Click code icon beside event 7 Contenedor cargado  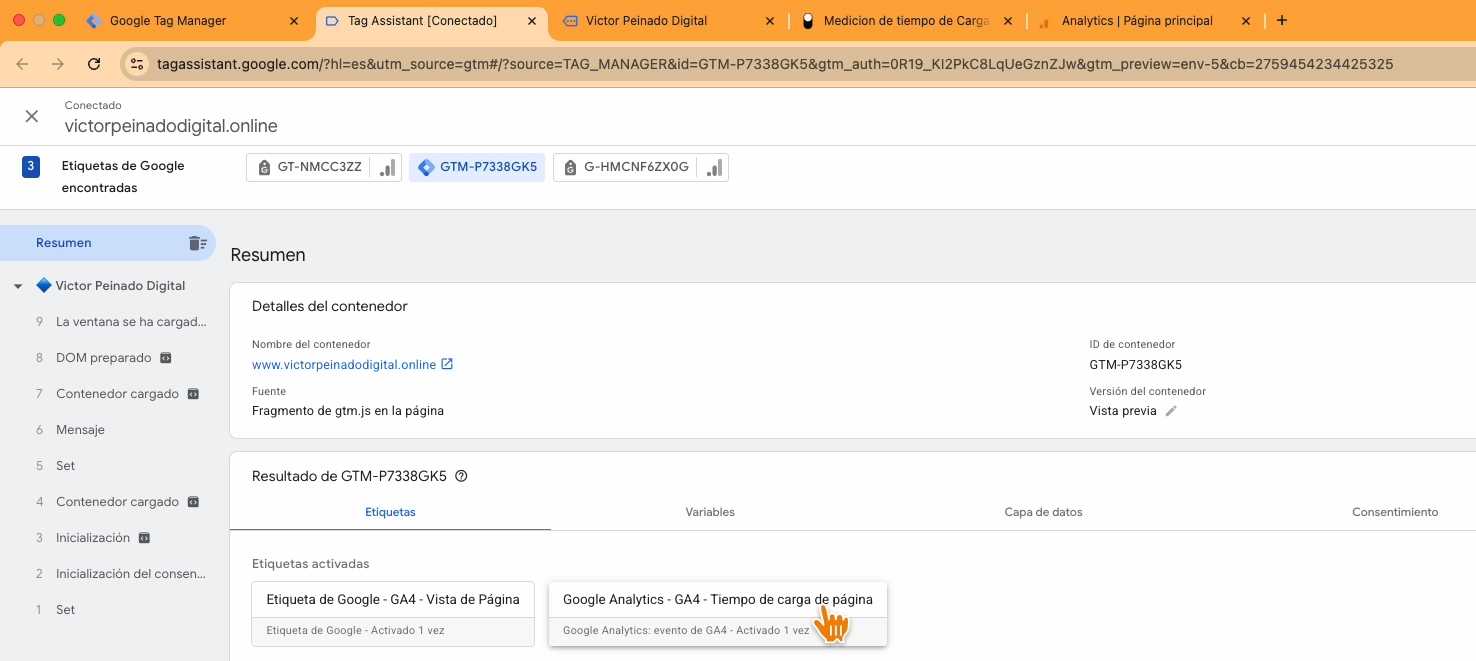(x=194, y=394)
